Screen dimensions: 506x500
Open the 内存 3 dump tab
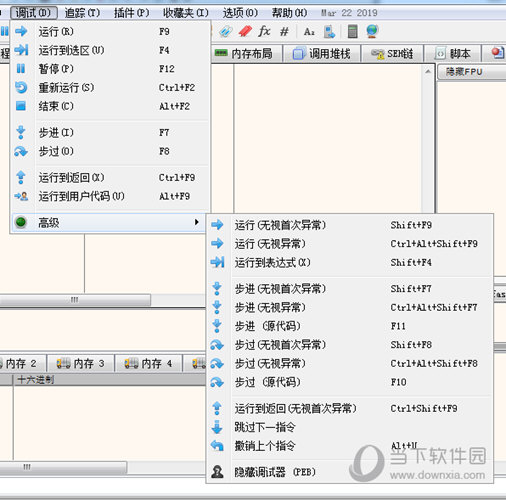tap(80, 363)
